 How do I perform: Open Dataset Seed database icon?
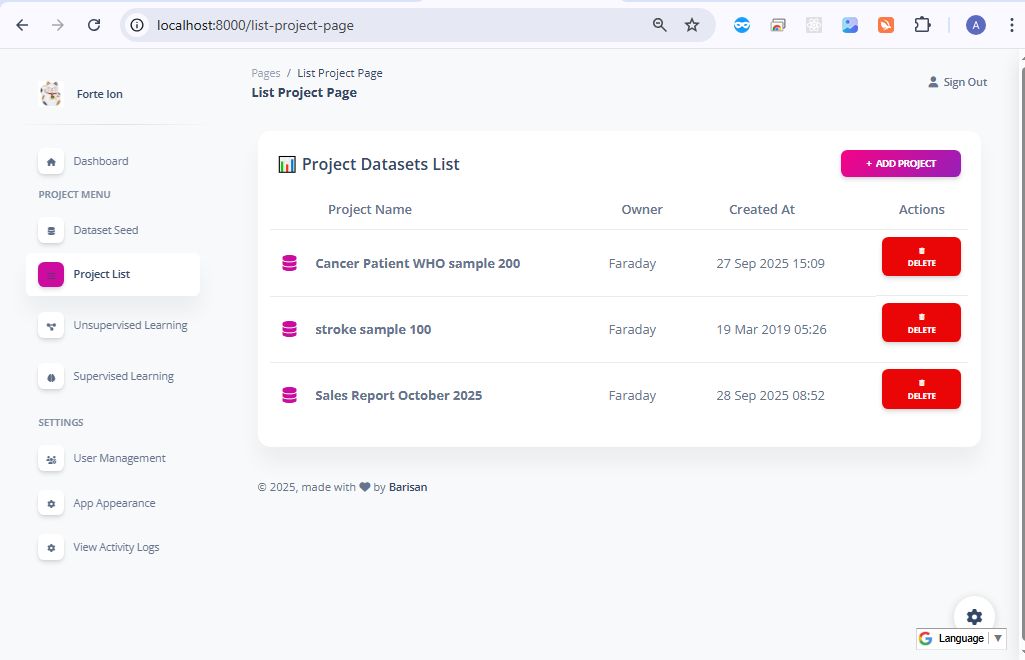[51, 230]
